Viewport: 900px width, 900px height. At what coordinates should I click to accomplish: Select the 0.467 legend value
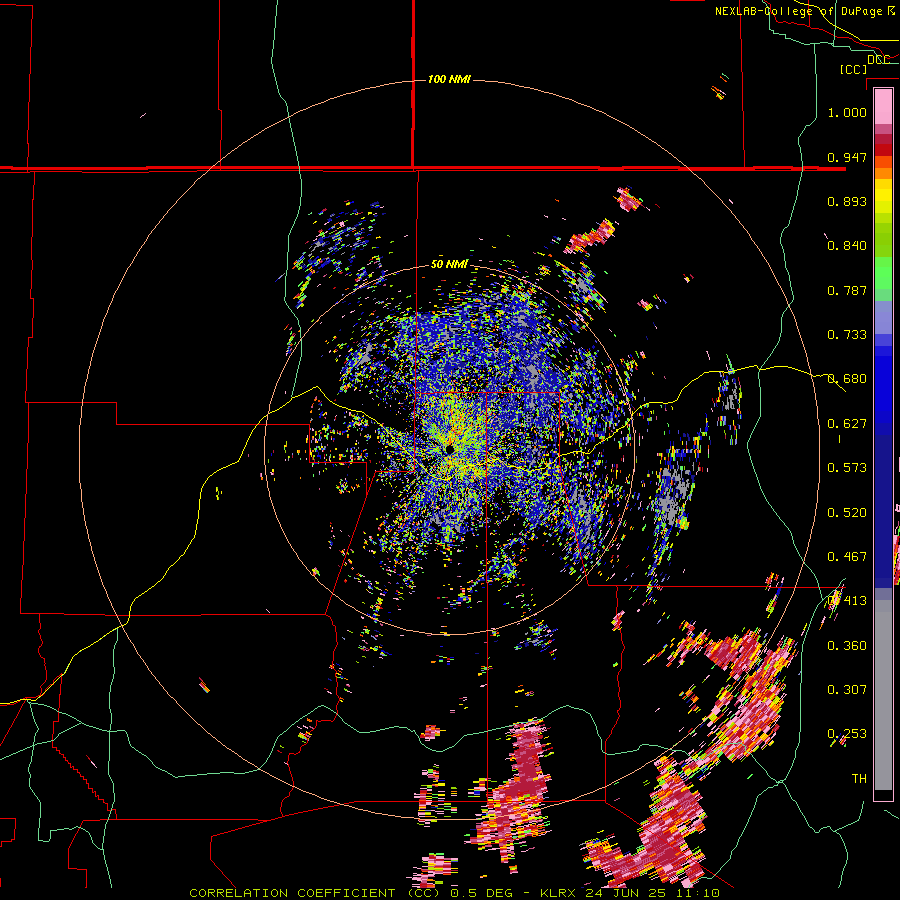pyautogui.click(x=847, y=557)
